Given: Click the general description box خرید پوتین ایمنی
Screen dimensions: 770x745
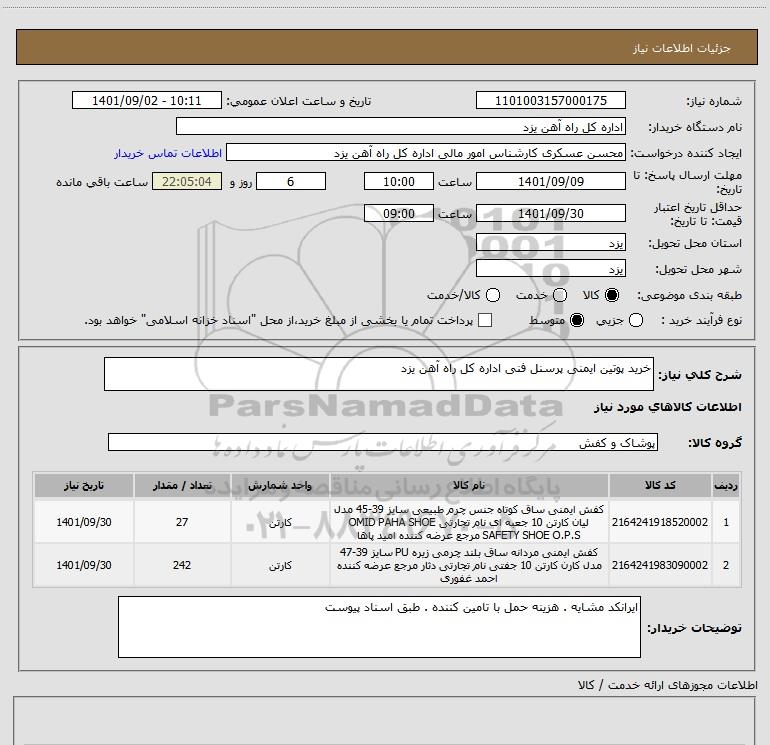Looking at the screenshot, I should pos(379,374).
